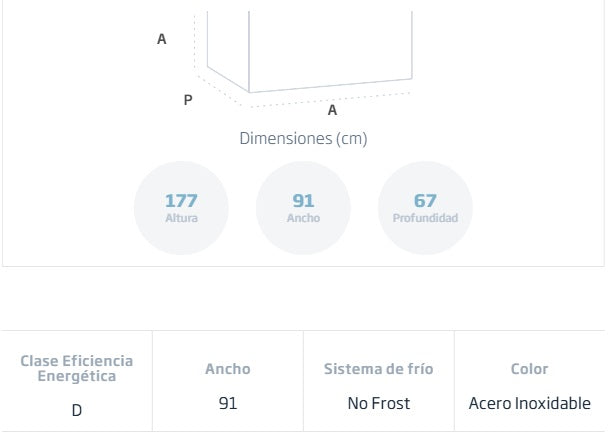The height and width of the screenshot is (433, 615).
Task: Click the Acero Inoxidable color value
Action: point(530,404)
